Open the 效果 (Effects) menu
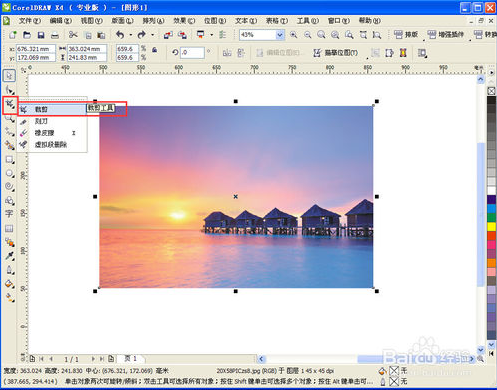Viewport: 497px width, 390px height. [184, 21]
